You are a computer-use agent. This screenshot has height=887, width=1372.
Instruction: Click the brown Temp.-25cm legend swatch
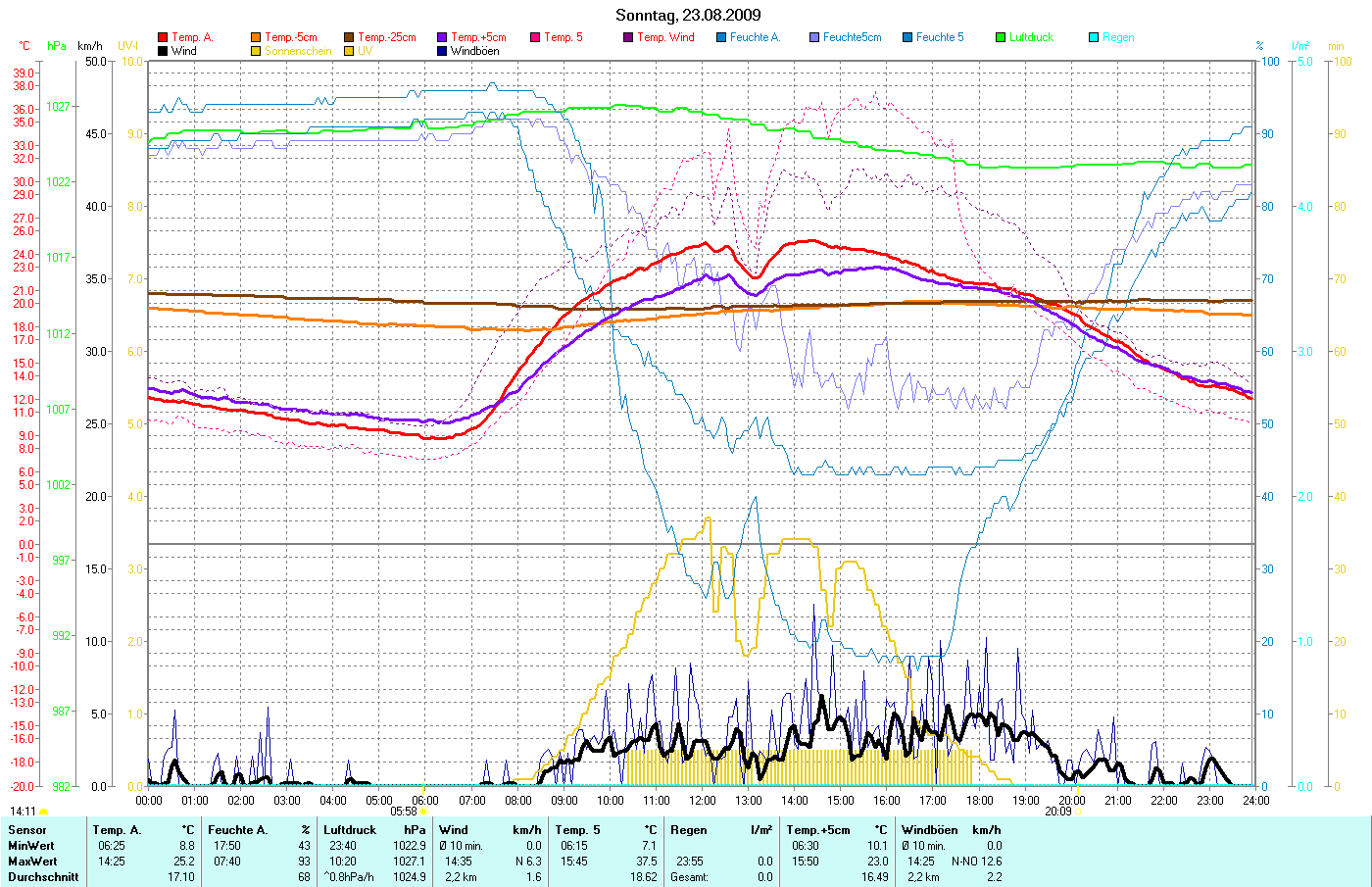[349, 37]
